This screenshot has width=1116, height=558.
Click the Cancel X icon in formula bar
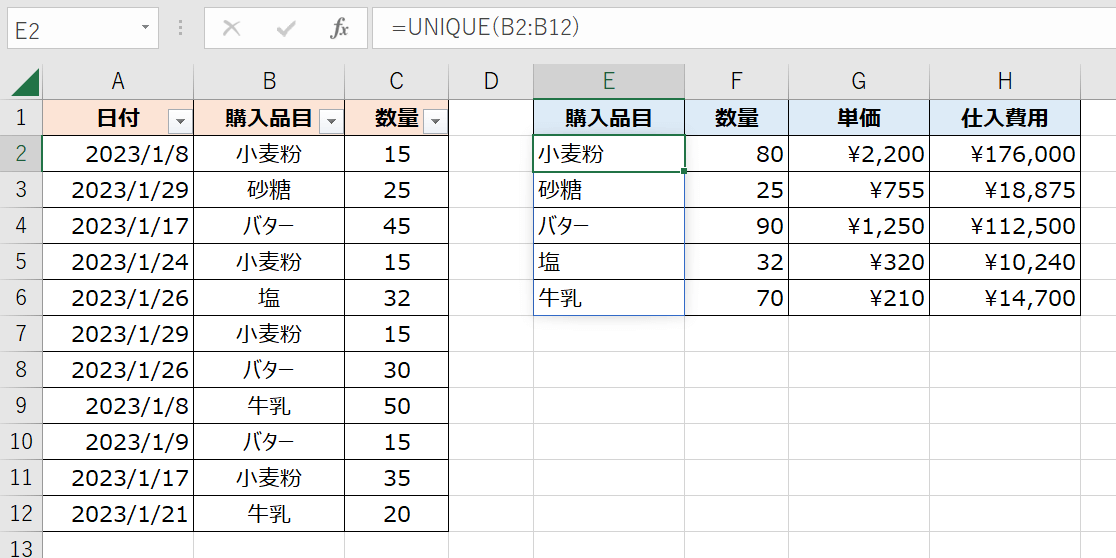click(231, 28)
